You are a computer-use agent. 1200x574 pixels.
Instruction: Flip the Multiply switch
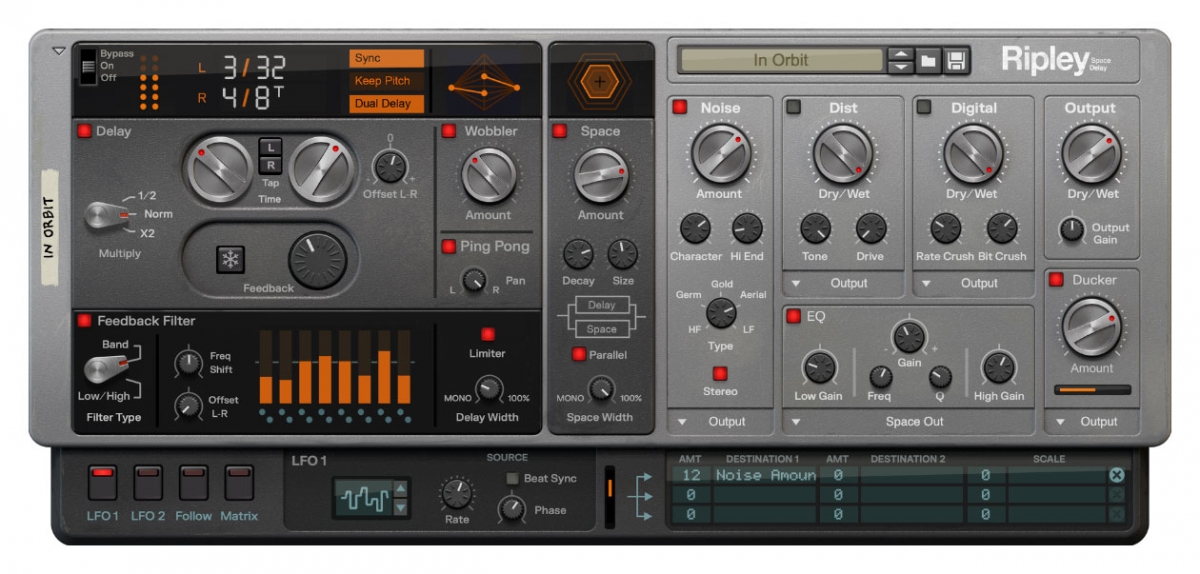pyautogui.click(x=105, y=214)
